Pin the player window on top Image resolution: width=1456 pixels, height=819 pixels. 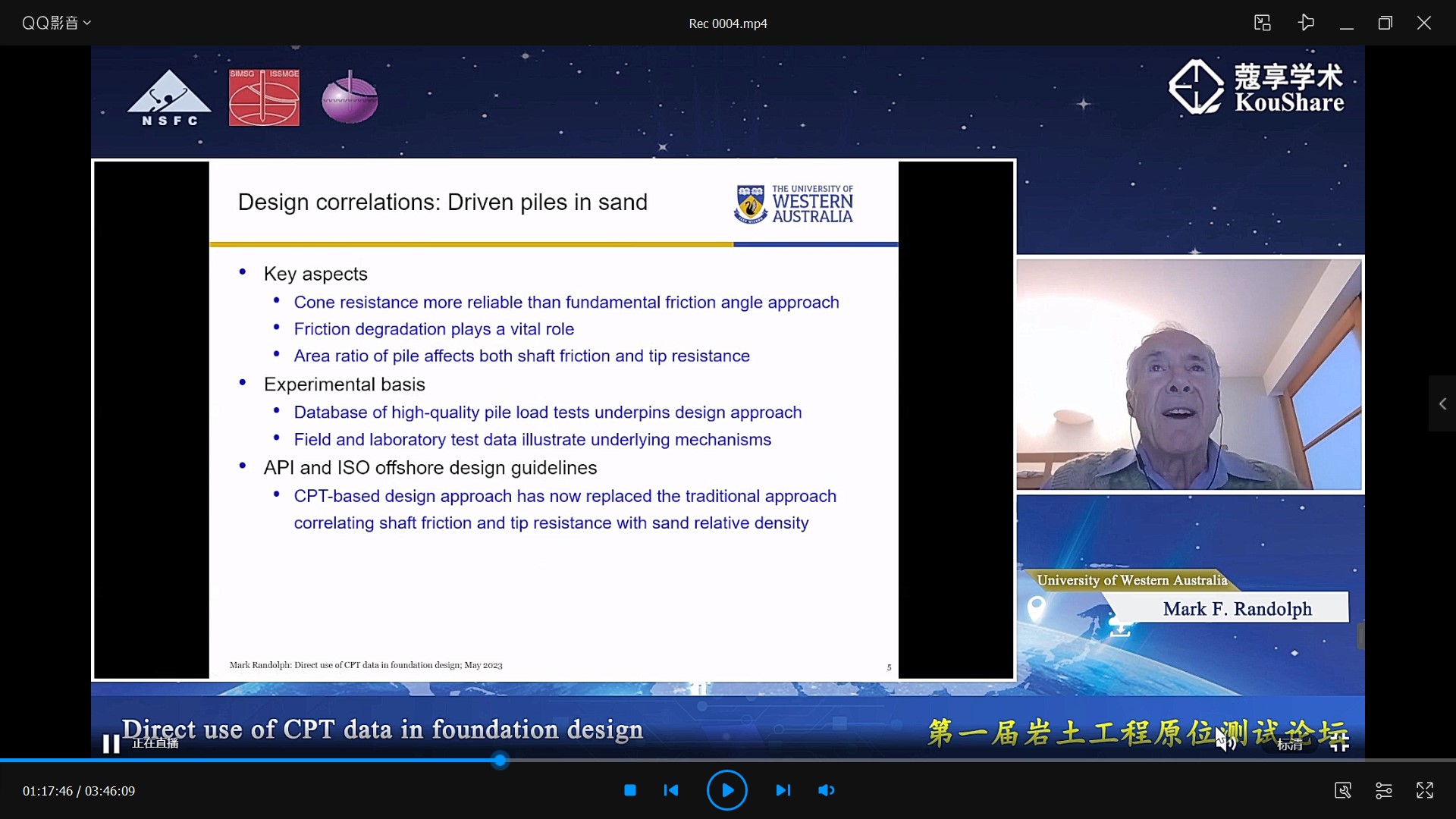(x=1305, y=23)
